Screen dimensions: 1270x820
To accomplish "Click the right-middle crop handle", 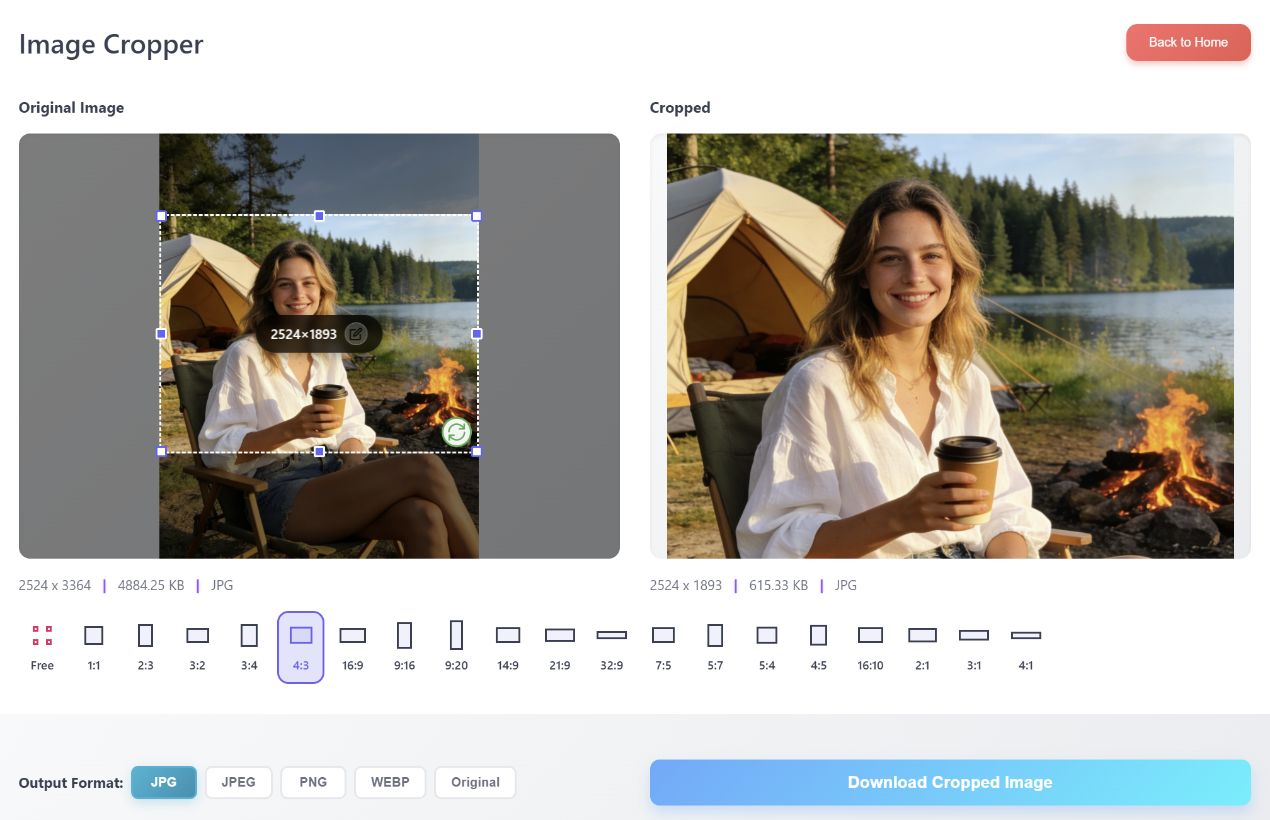I will (x=477, y=333).
